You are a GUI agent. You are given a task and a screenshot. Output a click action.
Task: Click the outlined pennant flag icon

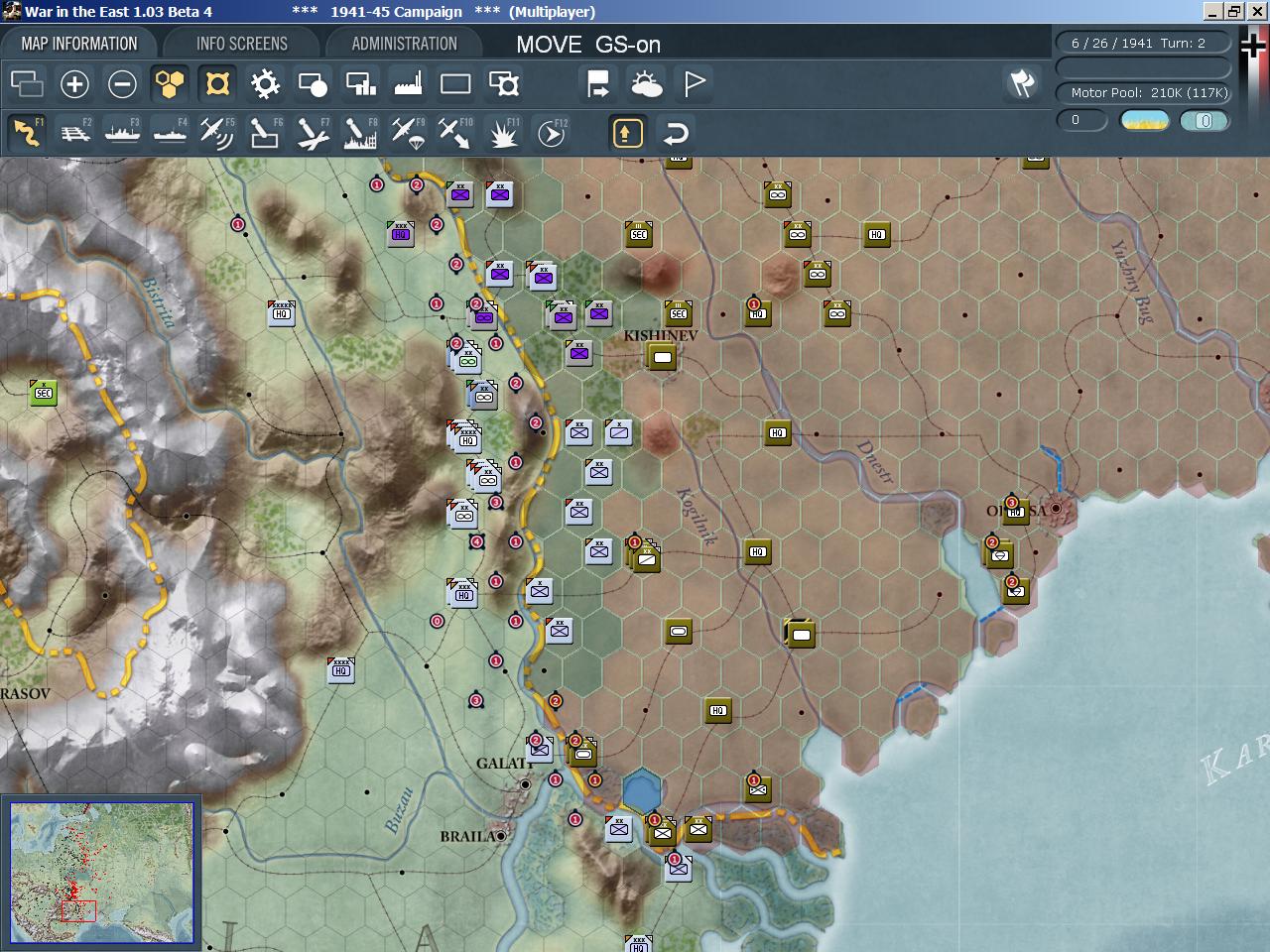click(695, 84)
